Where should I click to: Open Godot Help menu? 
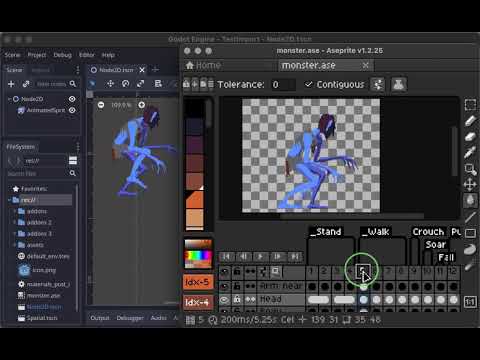click(108, 55)
